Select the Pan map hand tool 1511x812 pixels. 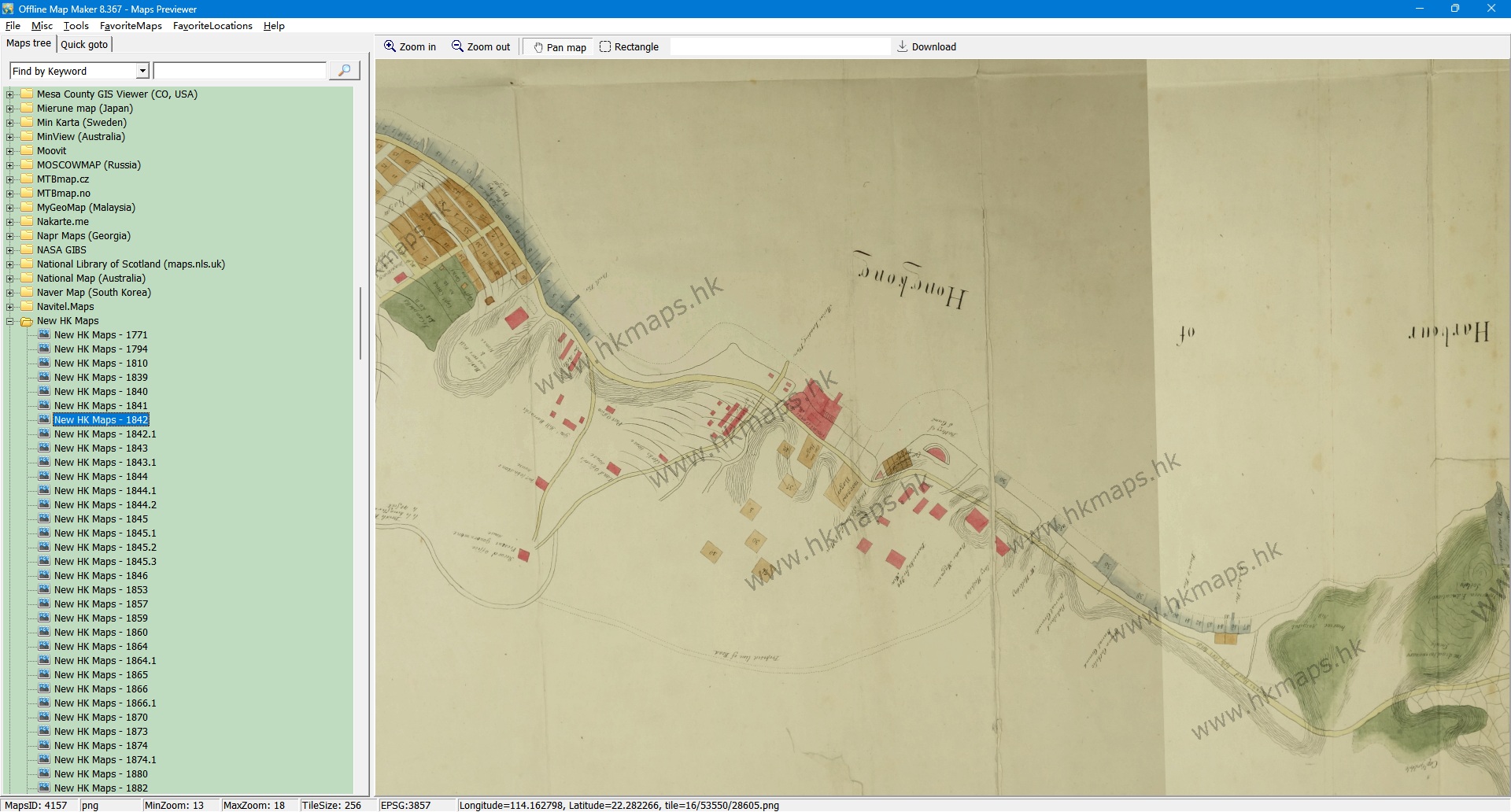click(538, 47)
